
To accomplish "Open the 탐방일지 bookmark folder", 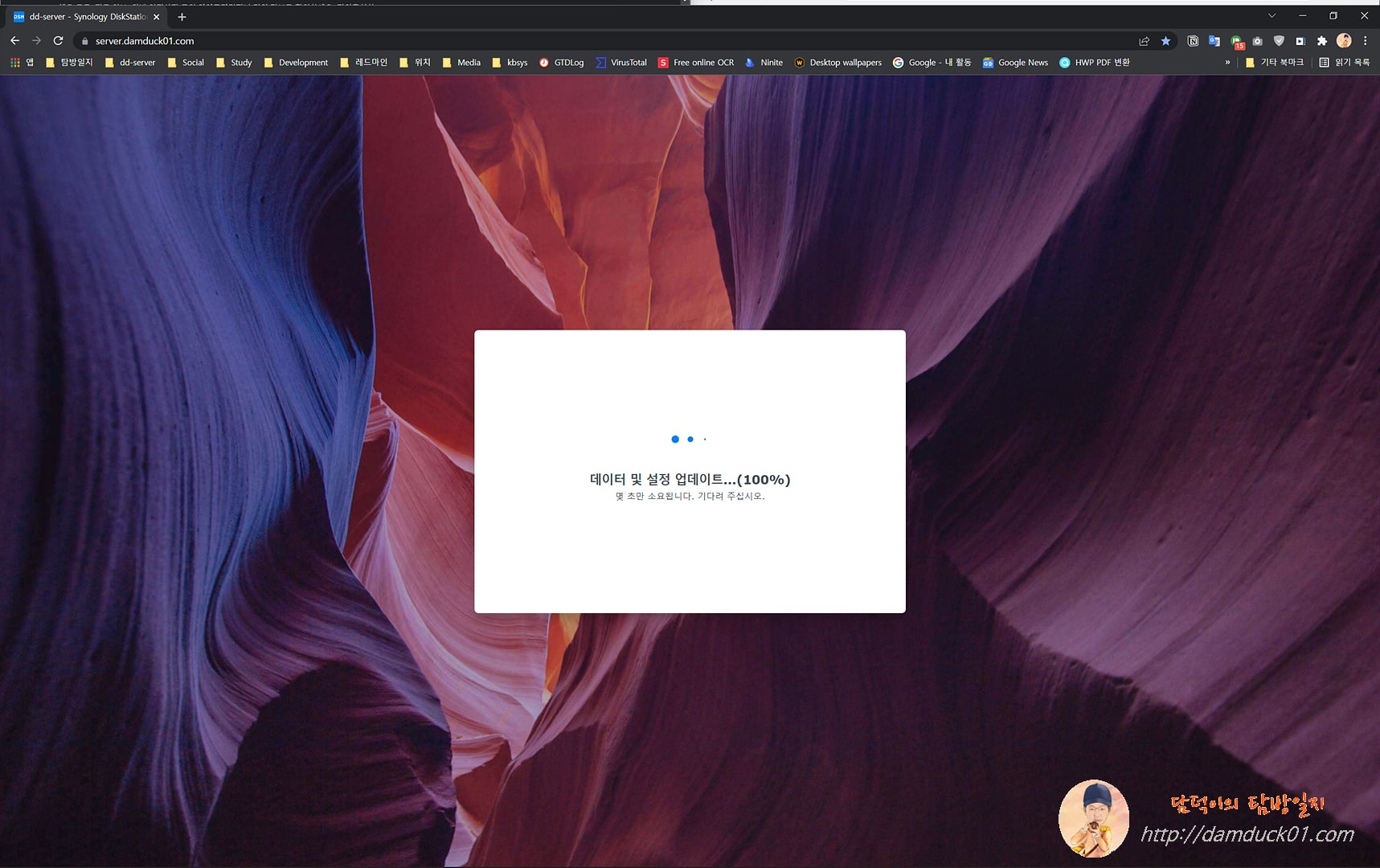I will coord(69,62).
